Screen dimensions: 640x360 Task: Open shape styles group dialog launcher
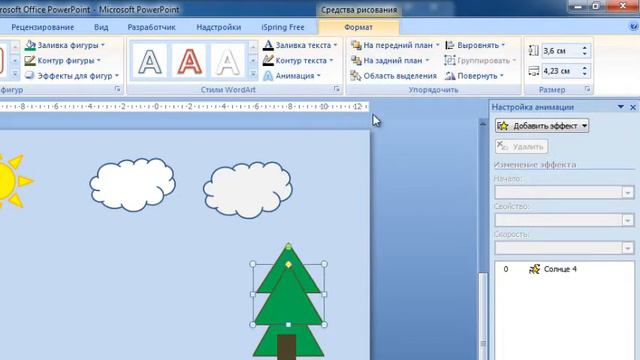118,89
